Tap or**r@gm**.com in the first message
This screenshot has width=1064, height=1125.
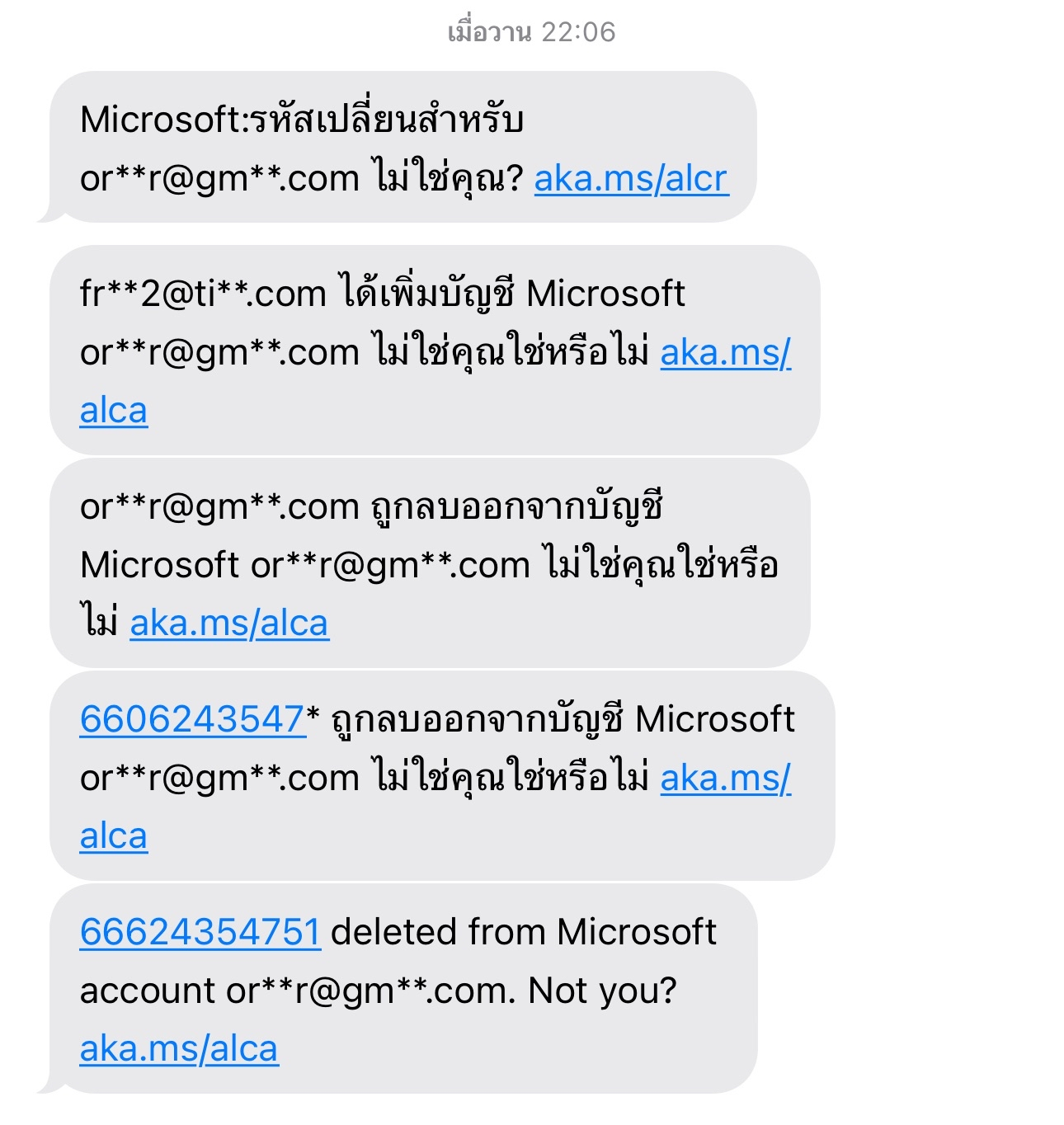pyautogui.click(x=219, y=178)
